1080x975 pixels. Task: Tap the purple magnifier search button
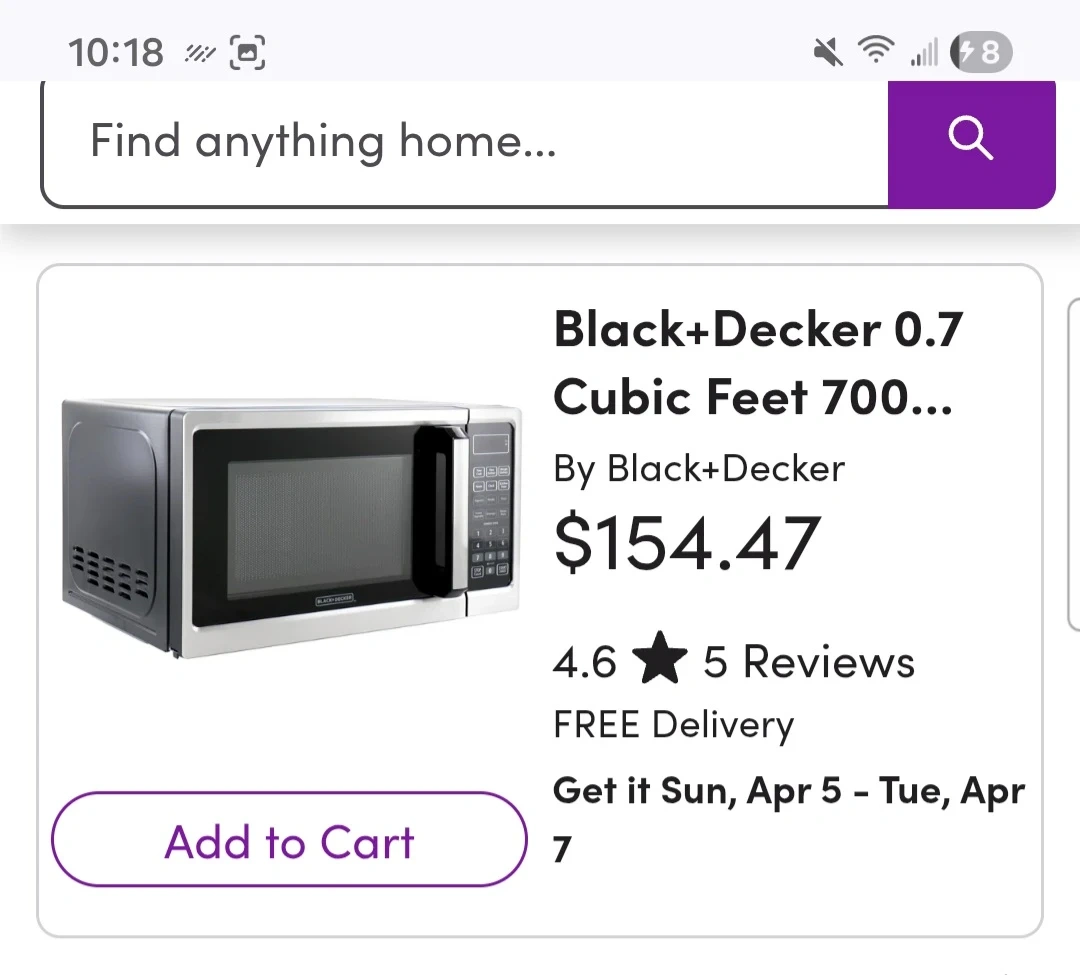(x=971, y=140)
